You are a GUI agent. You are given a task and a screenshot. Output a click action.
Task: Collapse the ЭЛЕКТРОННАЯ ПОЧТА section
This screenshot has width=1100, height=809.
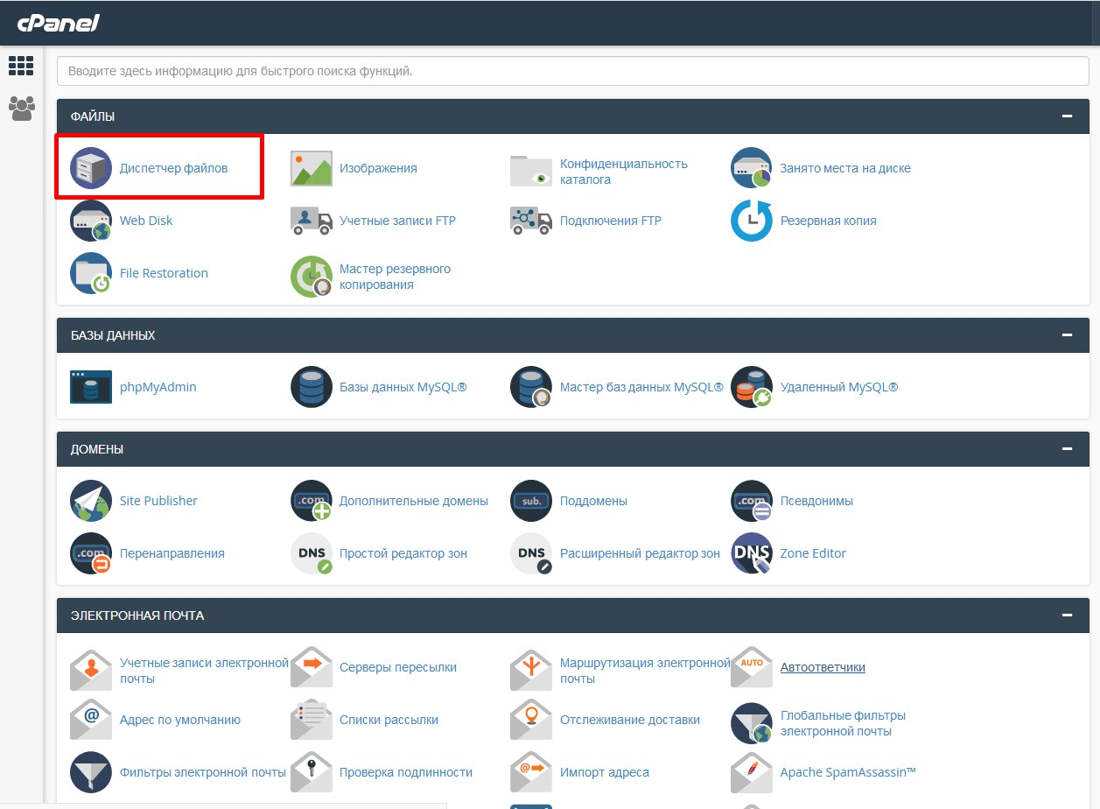(1067, 615)
